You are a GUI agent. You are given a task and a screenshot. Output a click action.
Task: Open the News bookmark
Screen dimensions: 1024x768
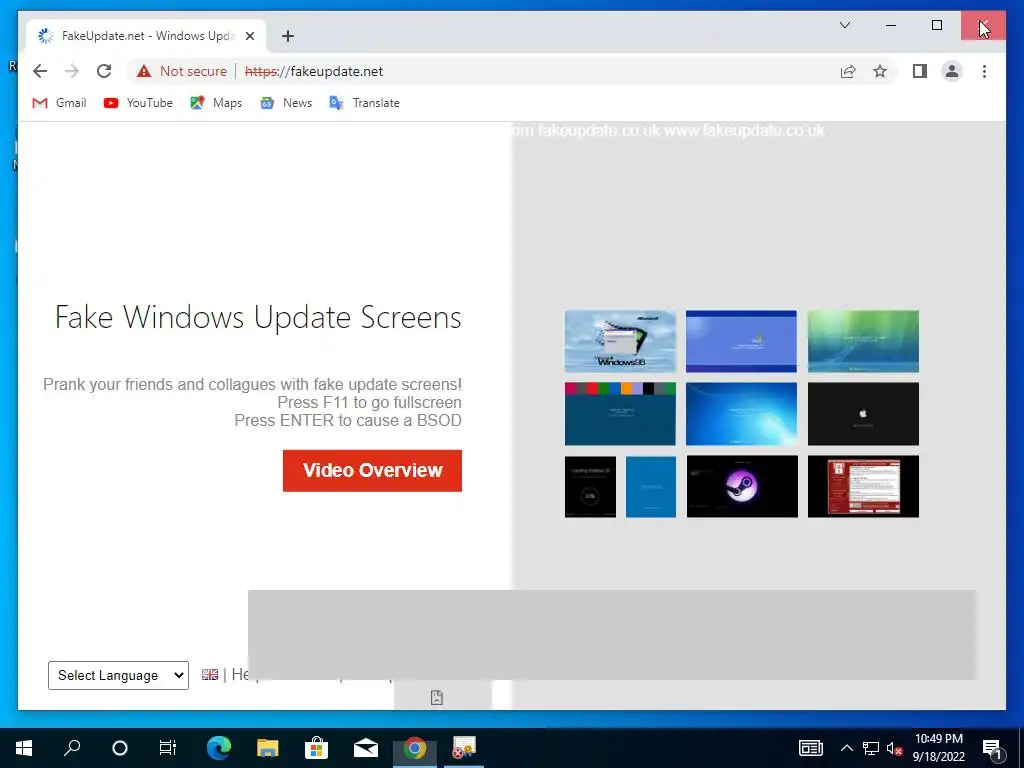(286, 103)
